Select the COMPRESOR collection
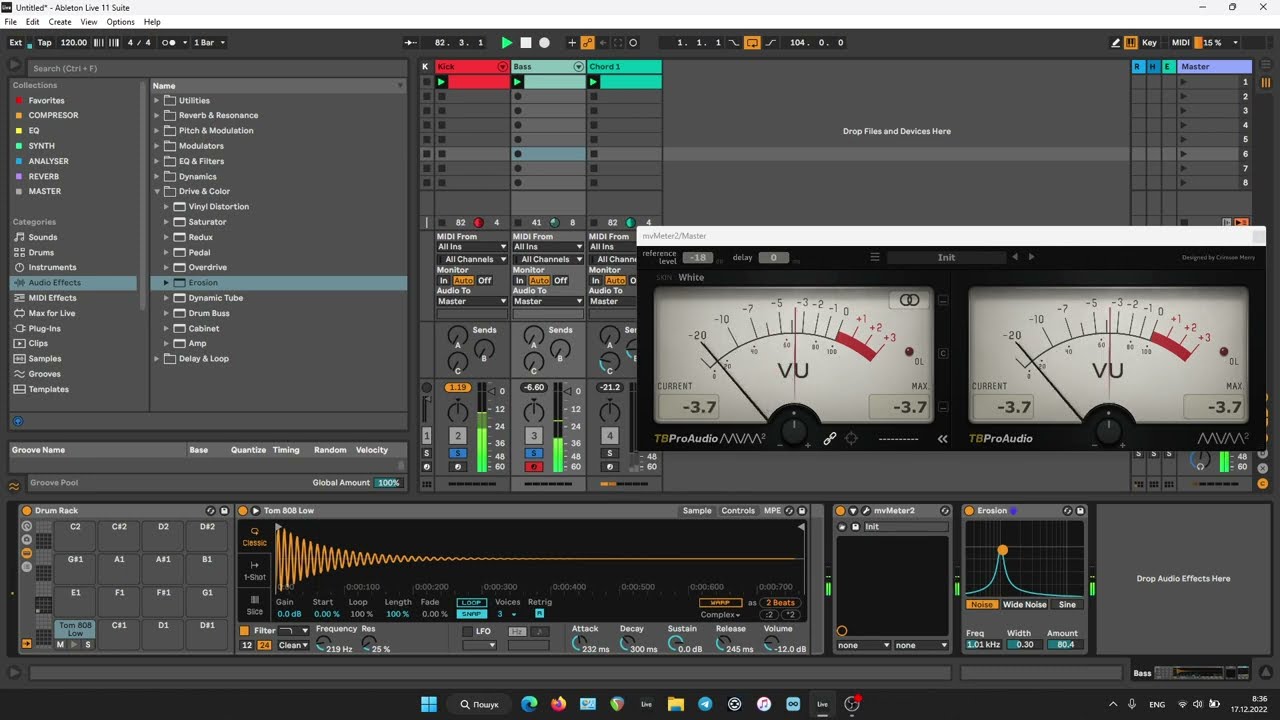The width and height of the screenshot is (1280, 720). pos(53,116)
